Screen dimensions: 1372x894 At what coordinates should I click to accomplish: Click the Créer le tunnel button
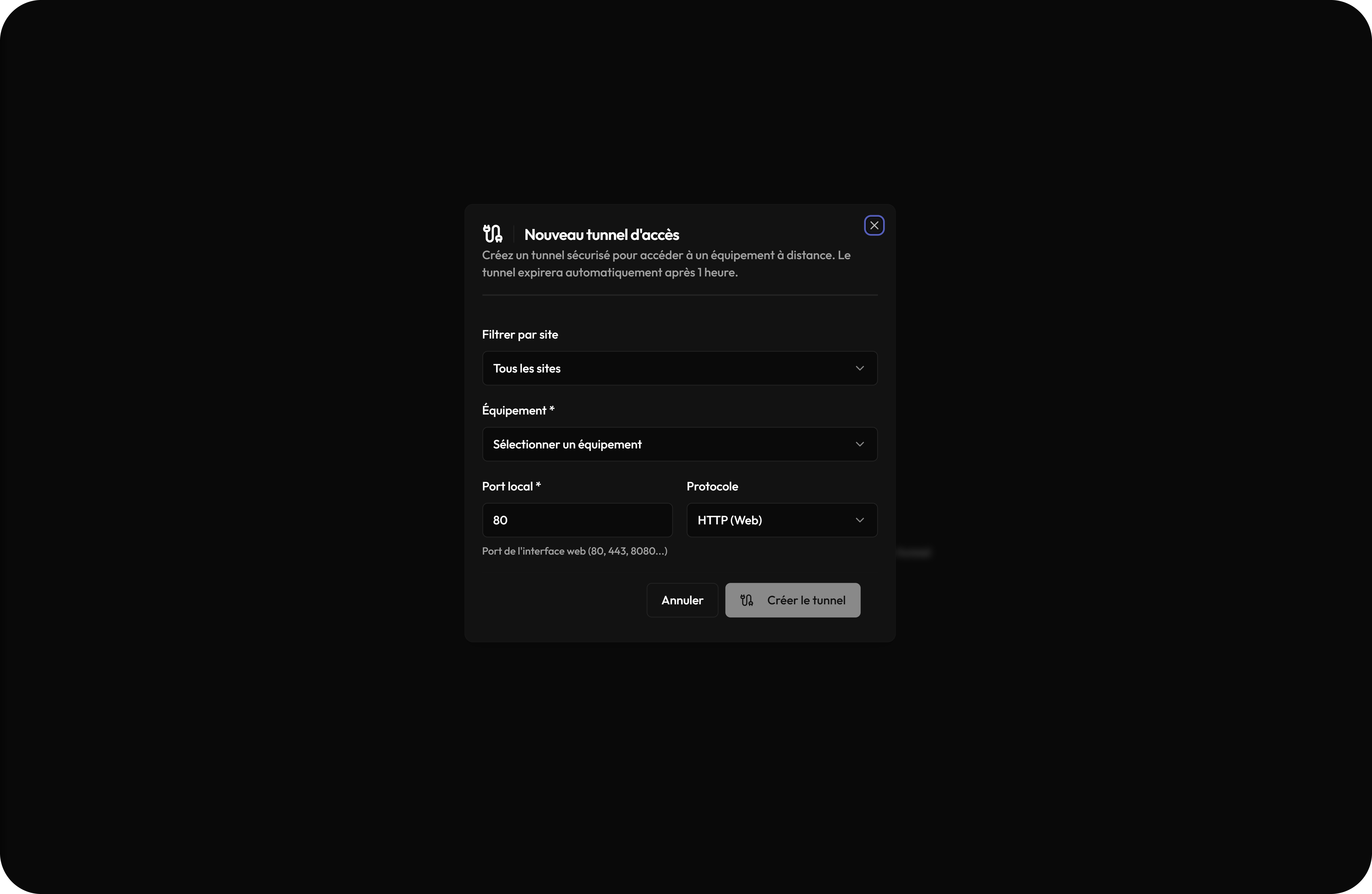(793, 600)
